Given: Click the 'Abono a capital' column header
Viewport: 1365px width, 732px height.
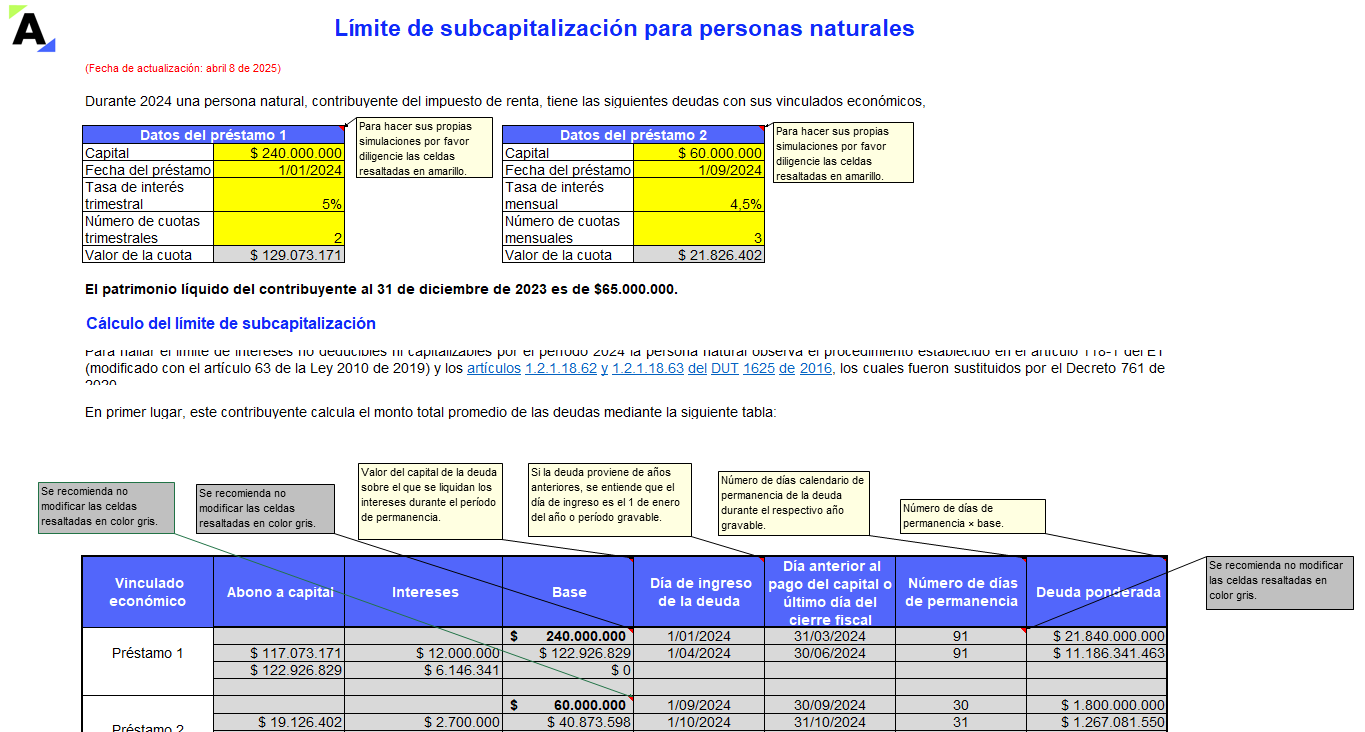Looking at the screenshot, I should tap(279, 592).
